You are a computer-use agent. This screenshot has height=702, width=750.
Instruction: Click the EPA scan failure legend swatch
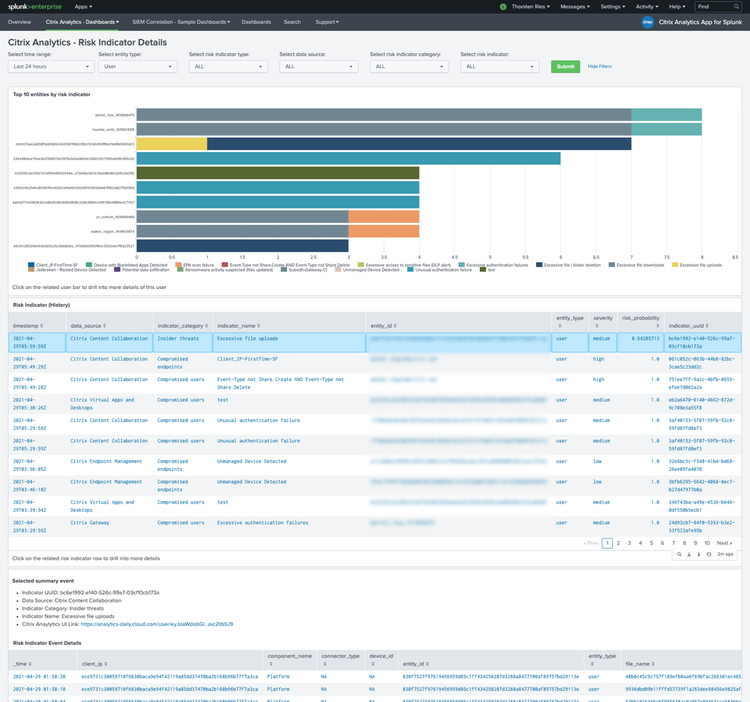tap(178, 264)
